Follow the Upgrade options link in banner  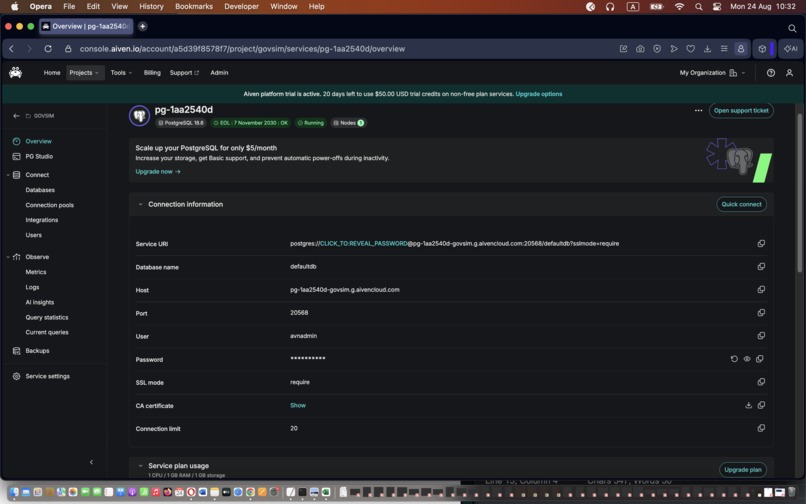[x=539, y=94]
